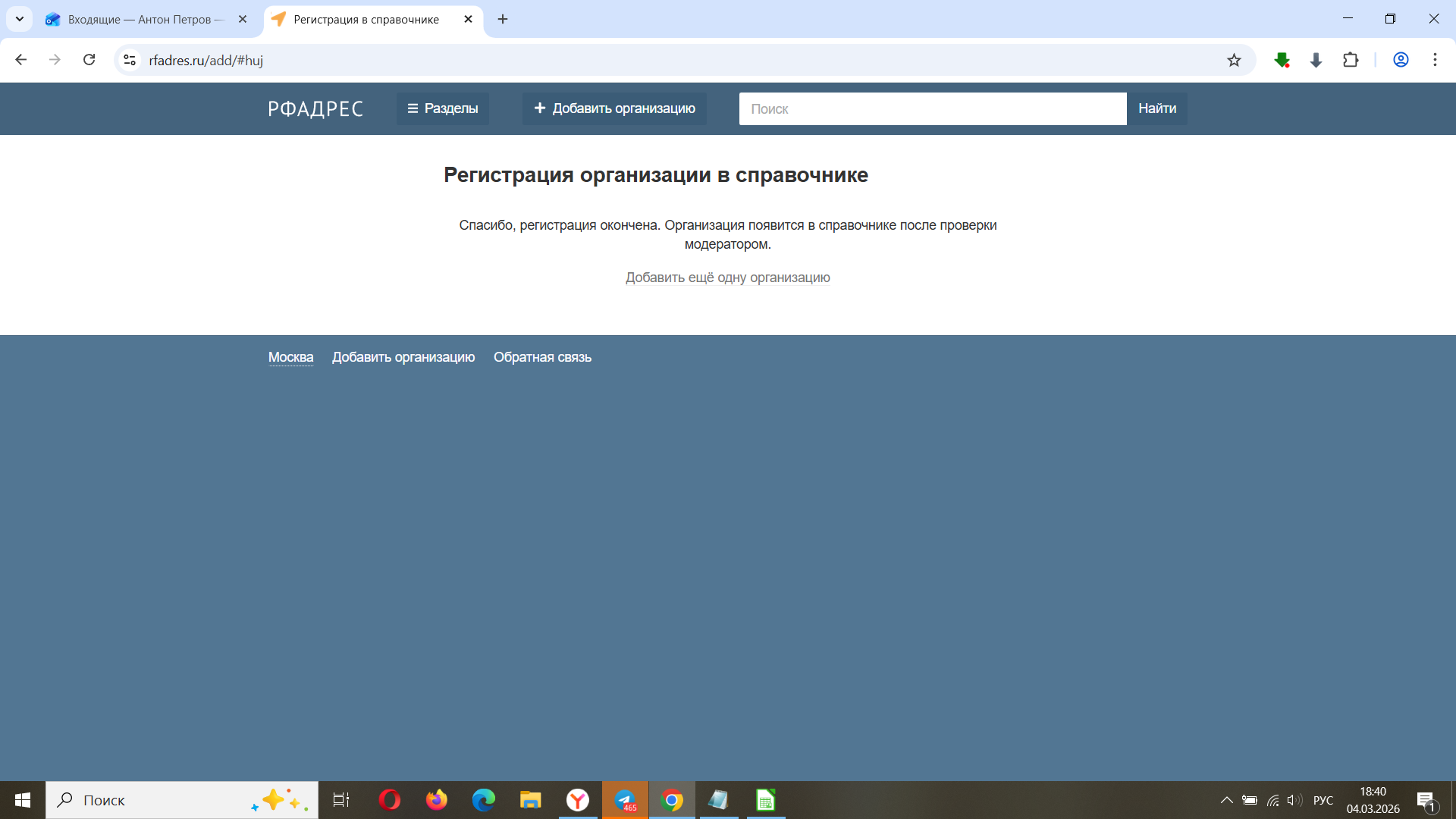The width and height of the screenshot is (1456, 819).
Task: Click the site information icon beside URL
Action: tap(130, 60)
